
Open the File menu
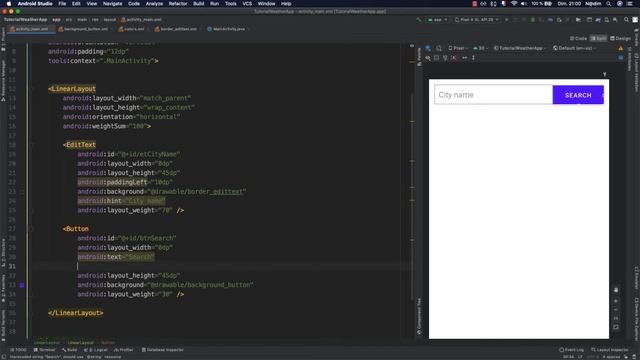tap(62, 4)
